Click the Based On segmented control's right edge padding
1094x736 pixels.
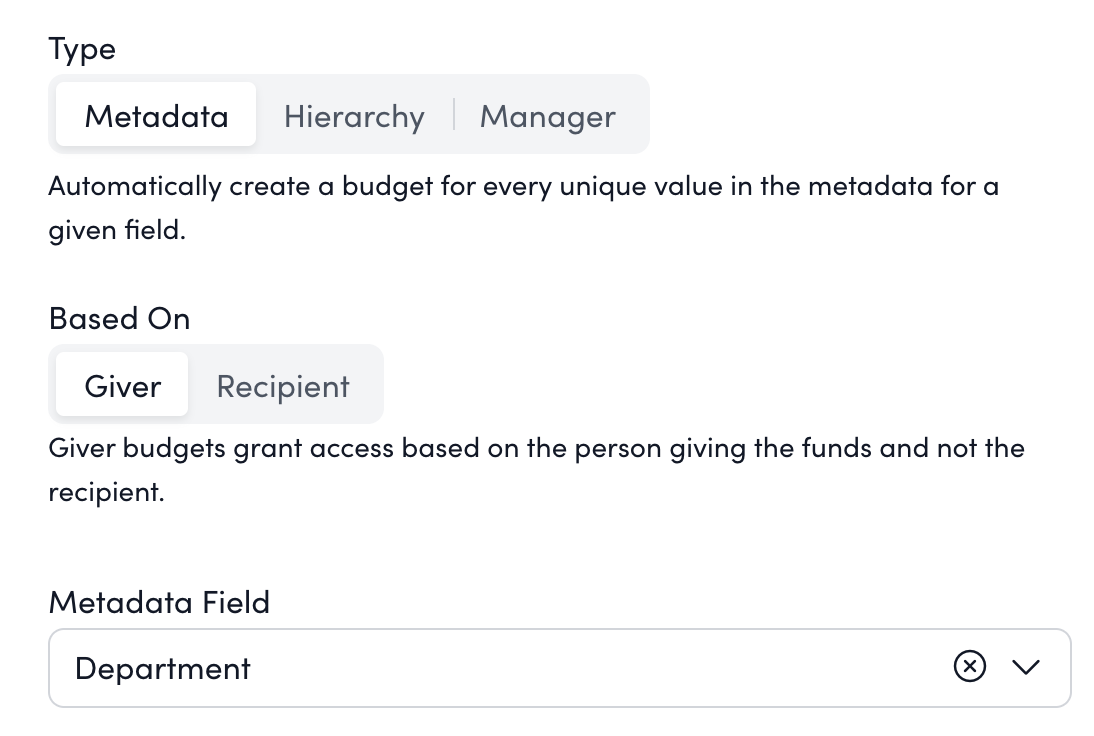(x=373, y=386)
